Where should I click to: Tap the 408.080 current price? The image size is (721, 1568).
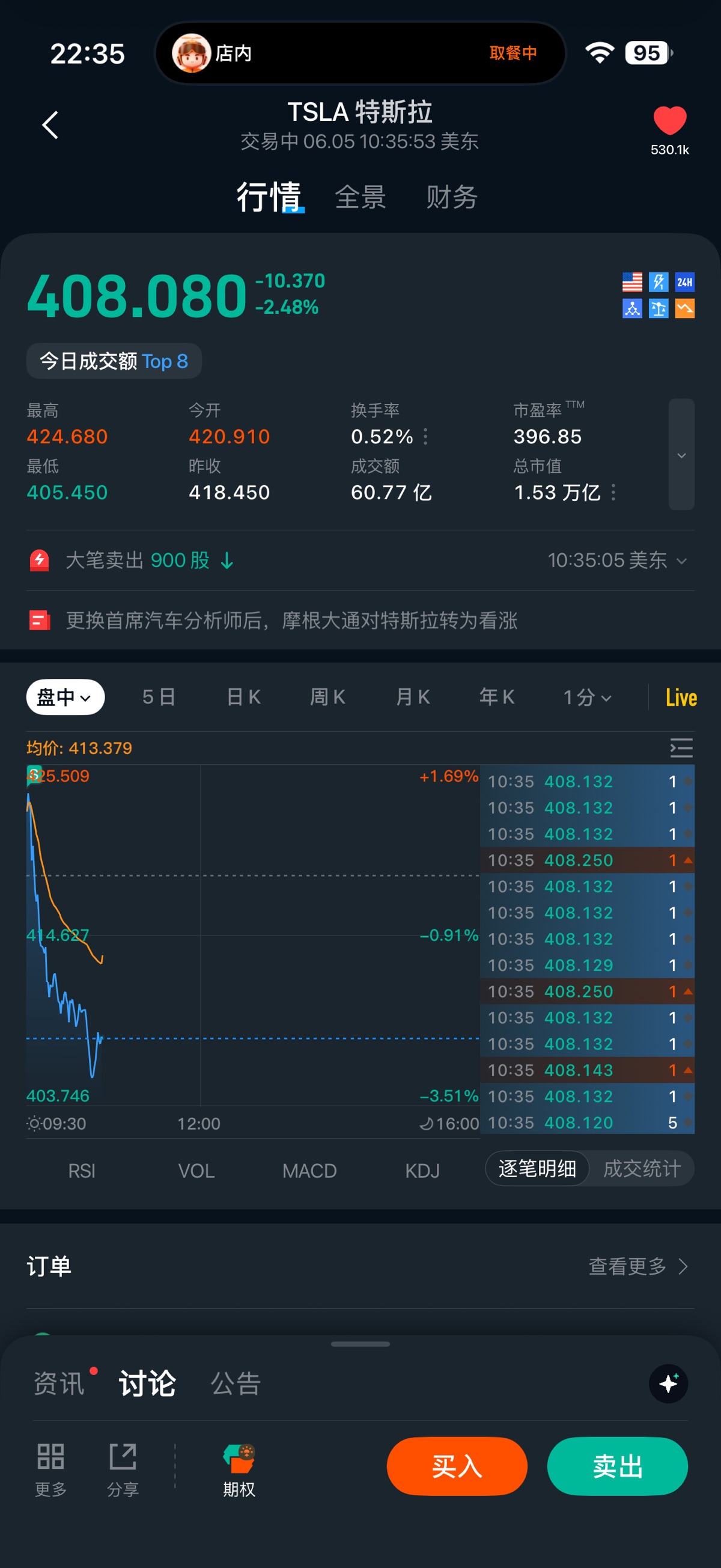(x=137, y=296)
